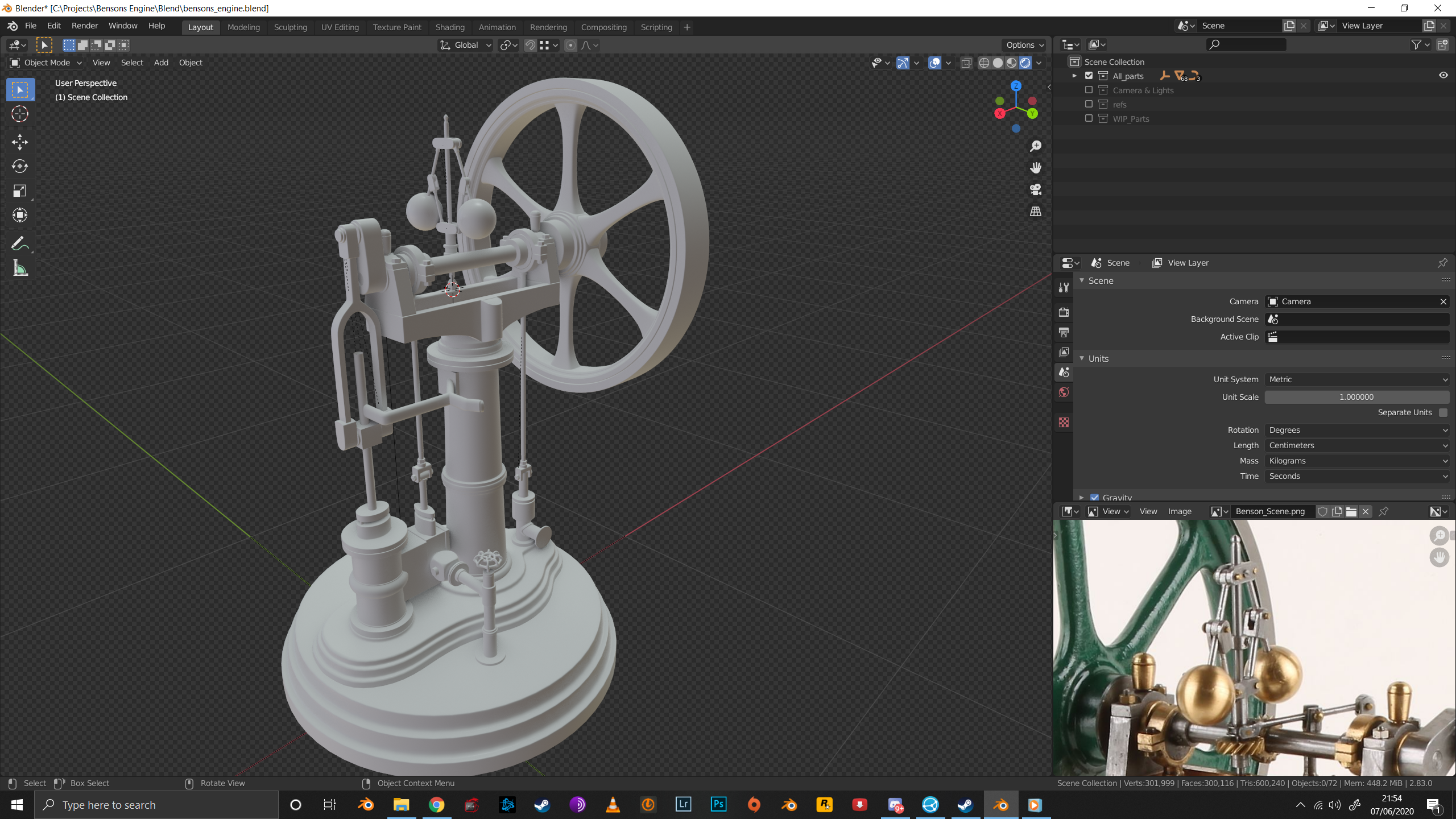This screenshot has width=1456, height=819.
Task: Adjust the Unit Scale value field
Action: click(1356, 397)
